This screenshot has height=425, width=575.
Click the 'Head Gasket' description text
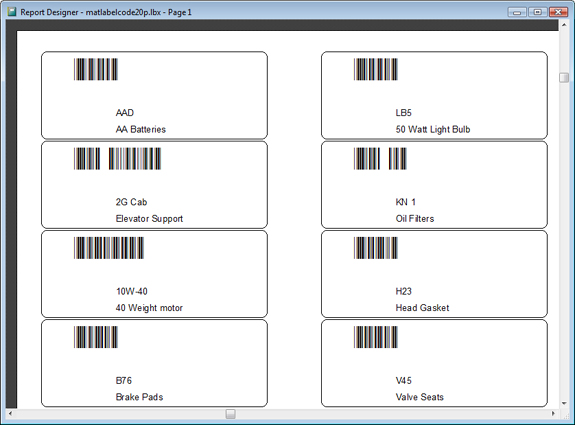click(422, 308)
